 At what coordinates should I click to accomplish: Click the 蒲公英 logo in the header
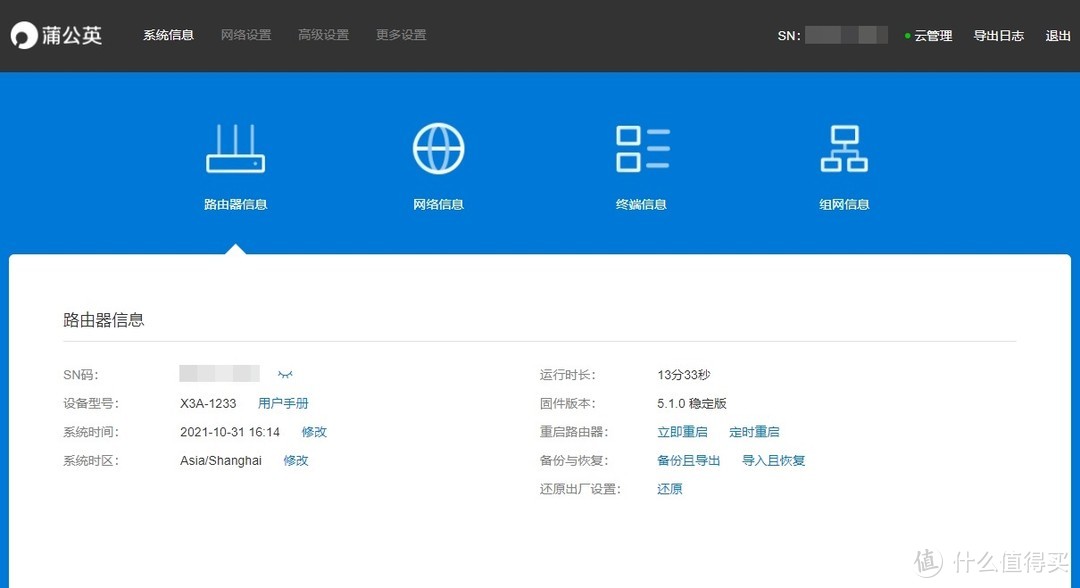click(x=57, y=35)
